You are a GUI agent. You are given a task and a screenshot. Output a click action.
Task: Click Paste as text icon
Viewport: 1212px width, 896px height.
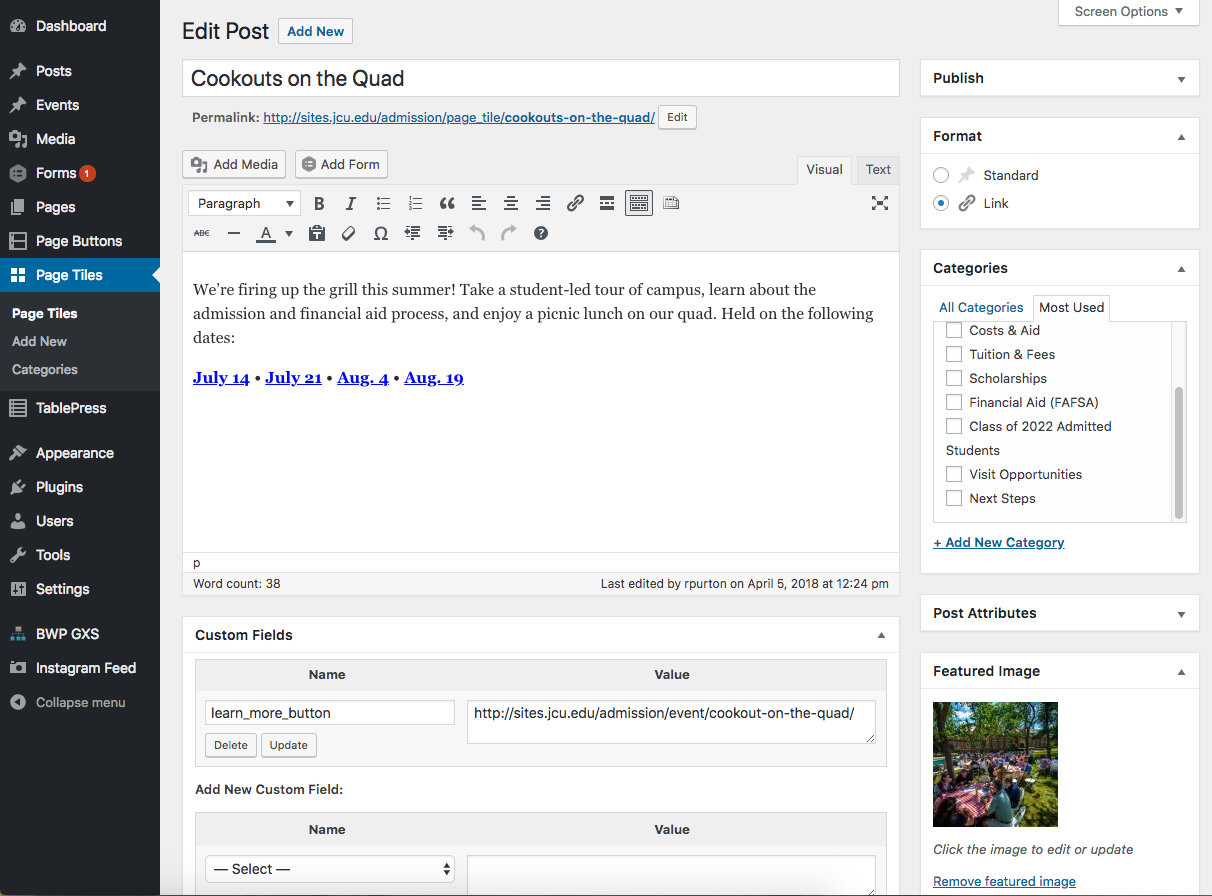pos(317,233)
